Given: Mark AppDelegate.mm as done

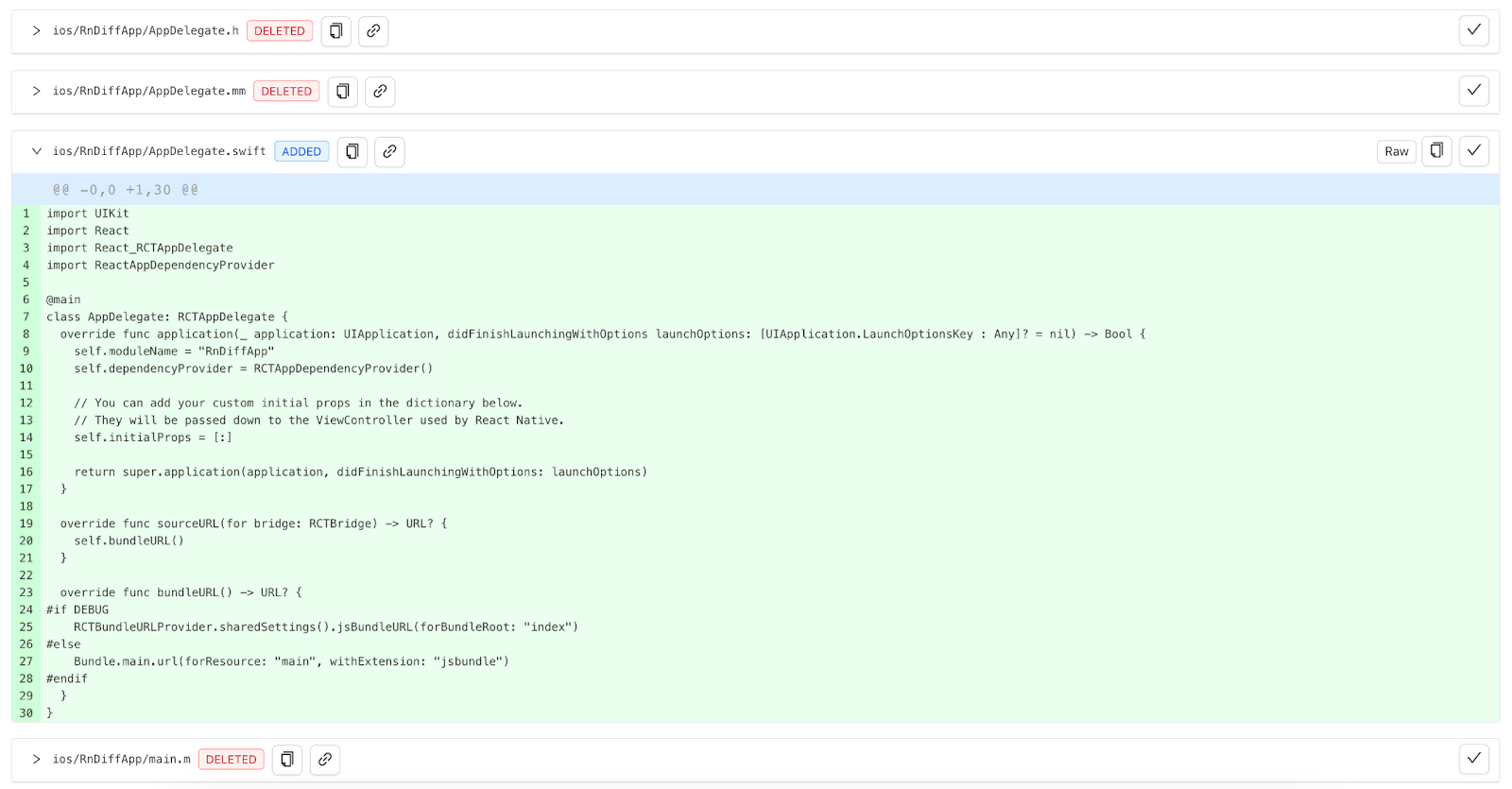Looking at the screenshot, I should point(1473,91).
